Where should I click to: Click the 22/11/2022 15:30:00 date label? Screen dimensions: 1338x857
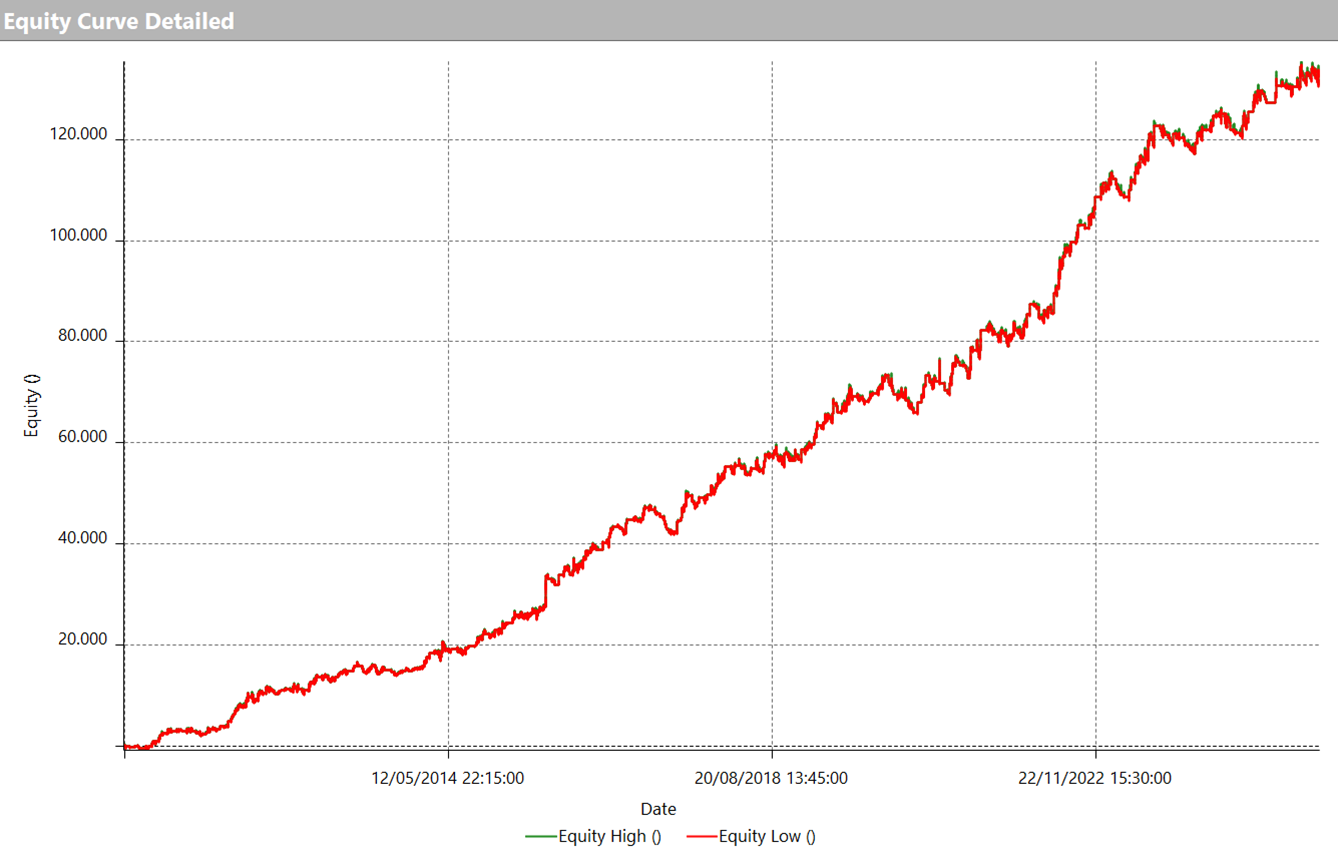tap(1095, 778)
